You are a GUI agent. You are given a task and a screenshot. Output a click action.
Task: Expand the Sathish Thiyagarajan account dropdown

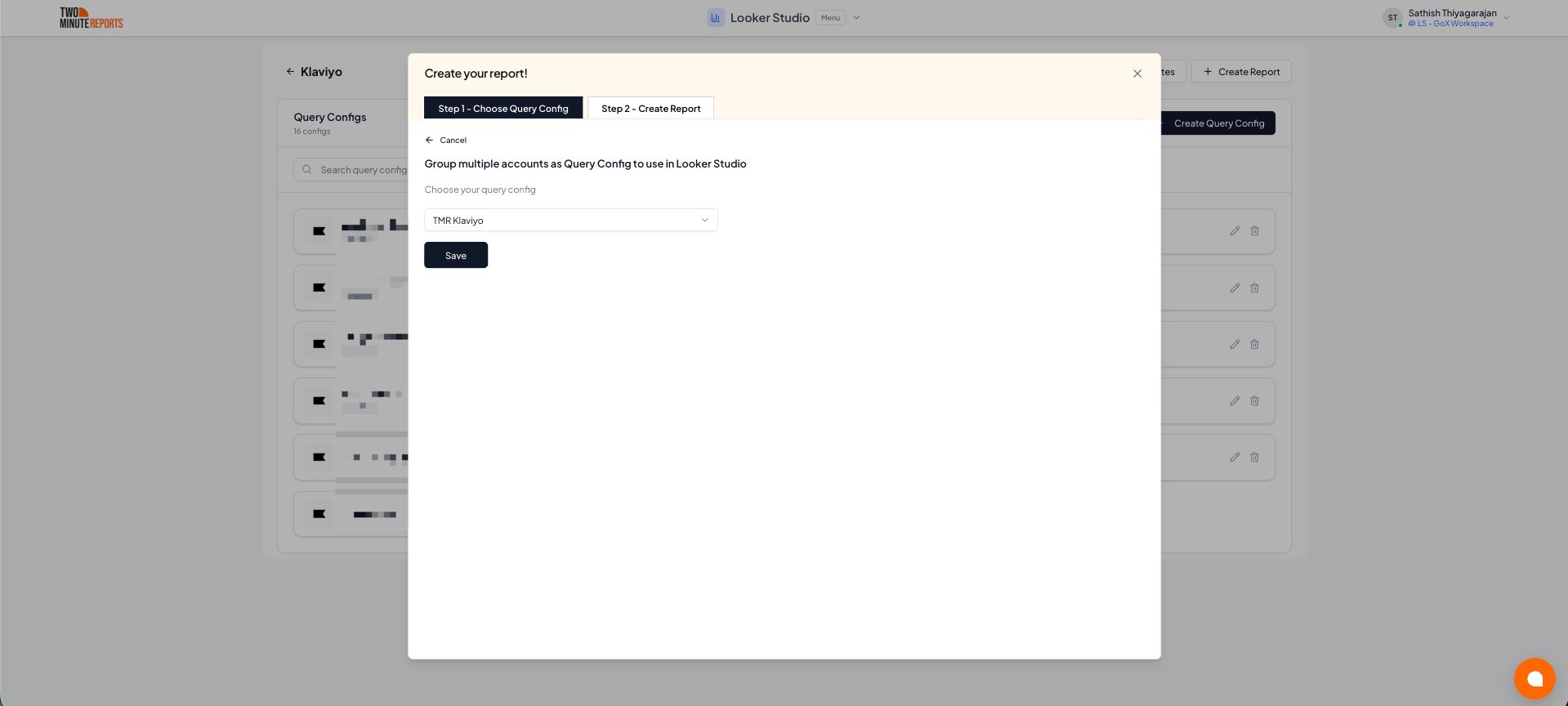click(x=1506, y=18)
